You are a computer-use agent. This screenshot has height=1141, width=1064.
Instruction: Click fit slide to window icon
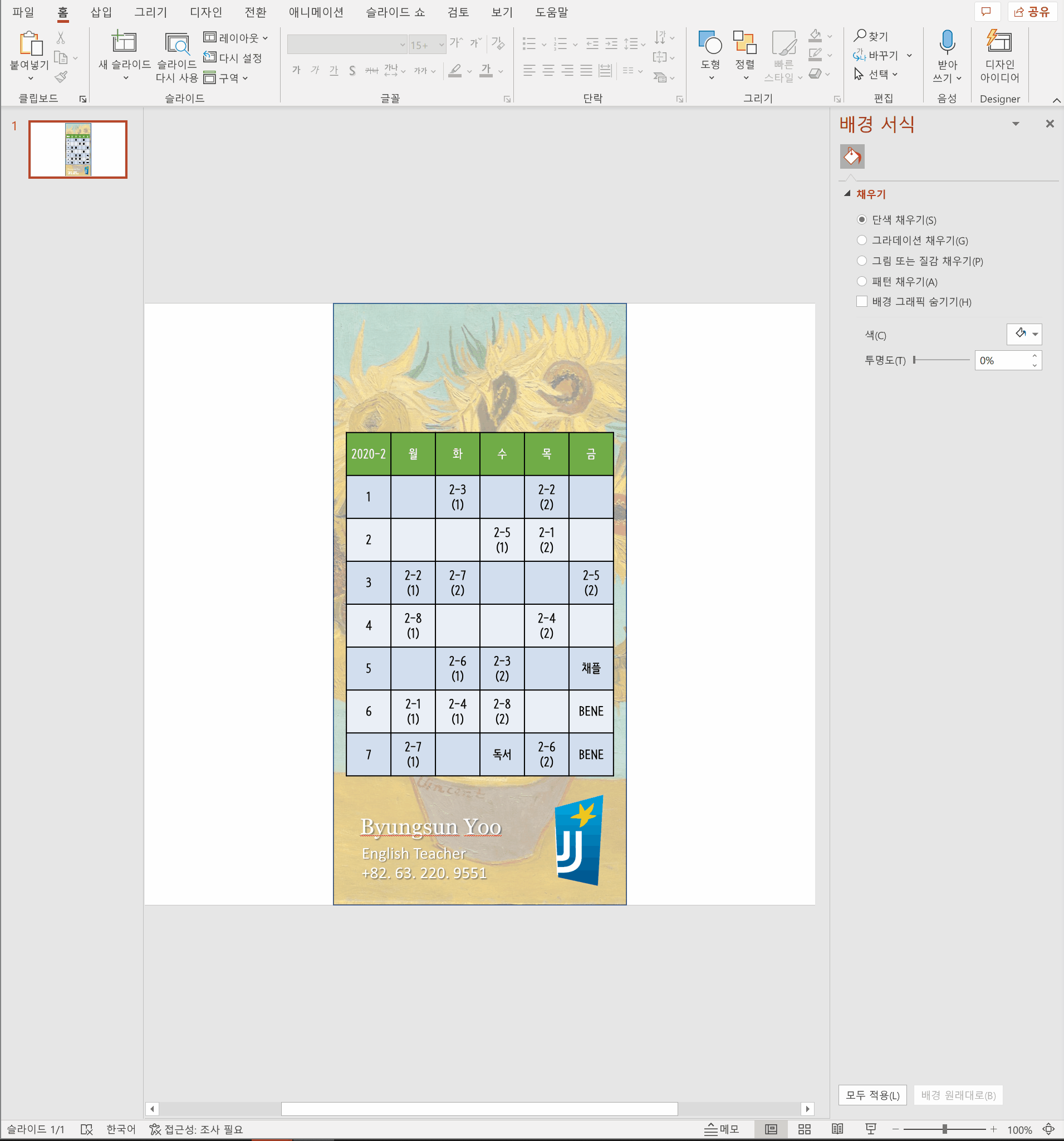pyautogui.click(x=1048, y=1129)
